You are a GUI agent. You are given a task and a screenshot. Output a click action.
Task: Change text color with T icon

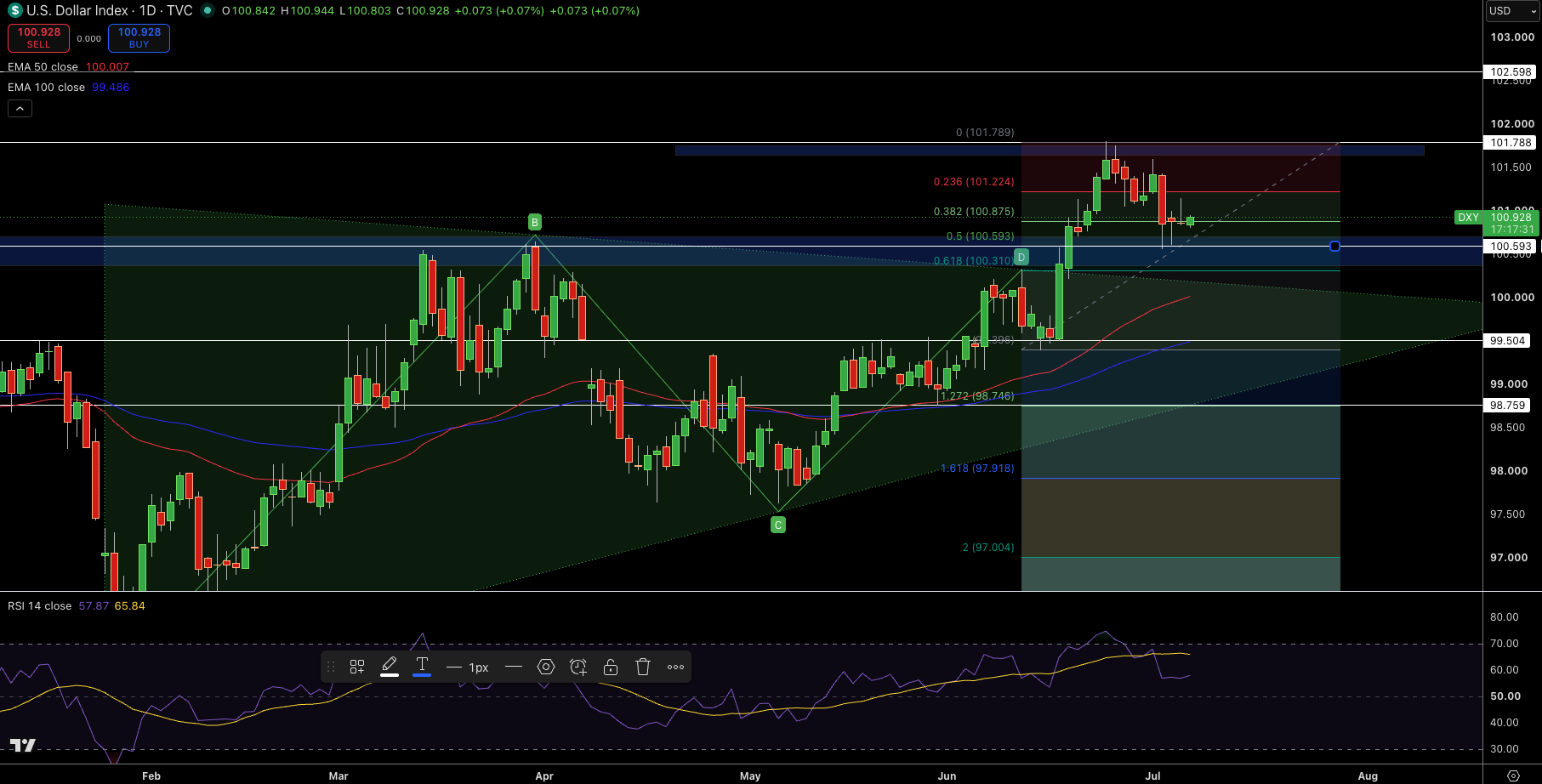422,667
